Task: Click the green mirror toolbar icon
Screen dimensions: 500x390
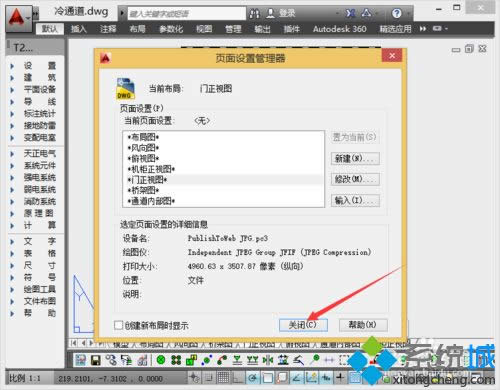Action: 268,360
